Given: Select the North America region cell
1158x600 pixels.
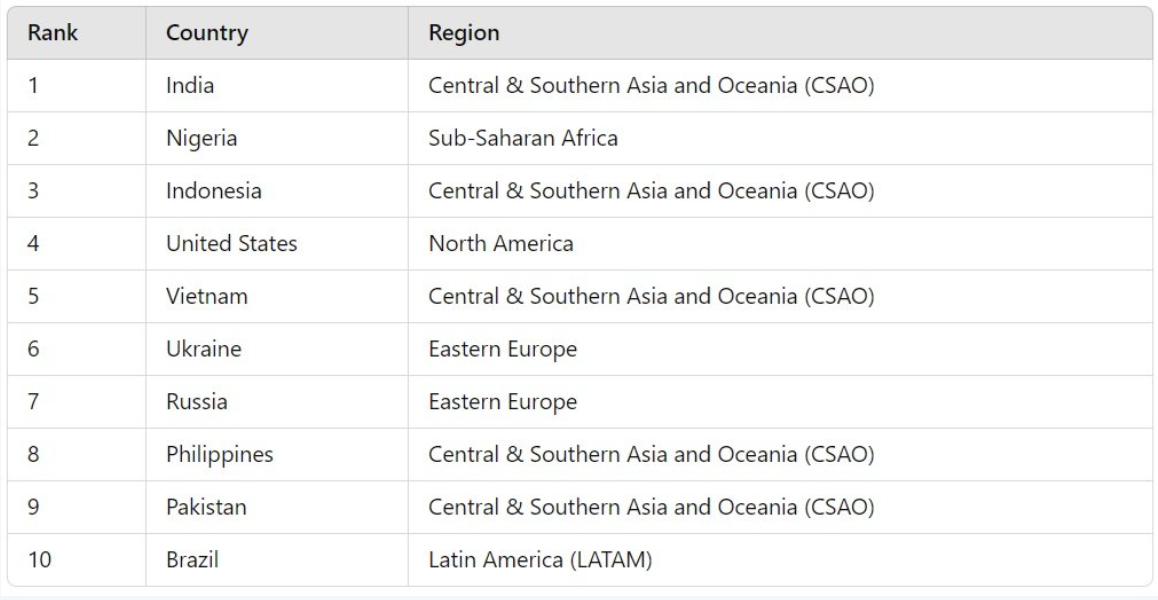Looking at the screenshot, I should (501, 244).
